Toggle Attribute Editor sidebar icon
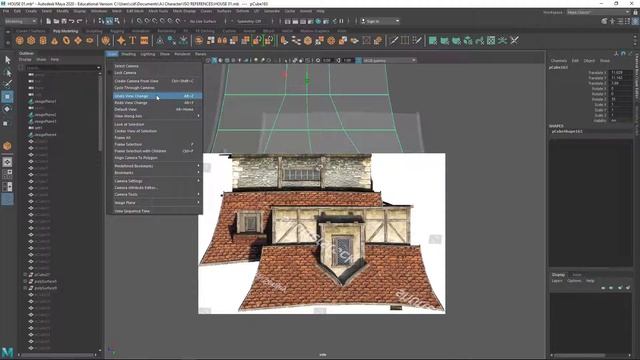 point(620,21)
